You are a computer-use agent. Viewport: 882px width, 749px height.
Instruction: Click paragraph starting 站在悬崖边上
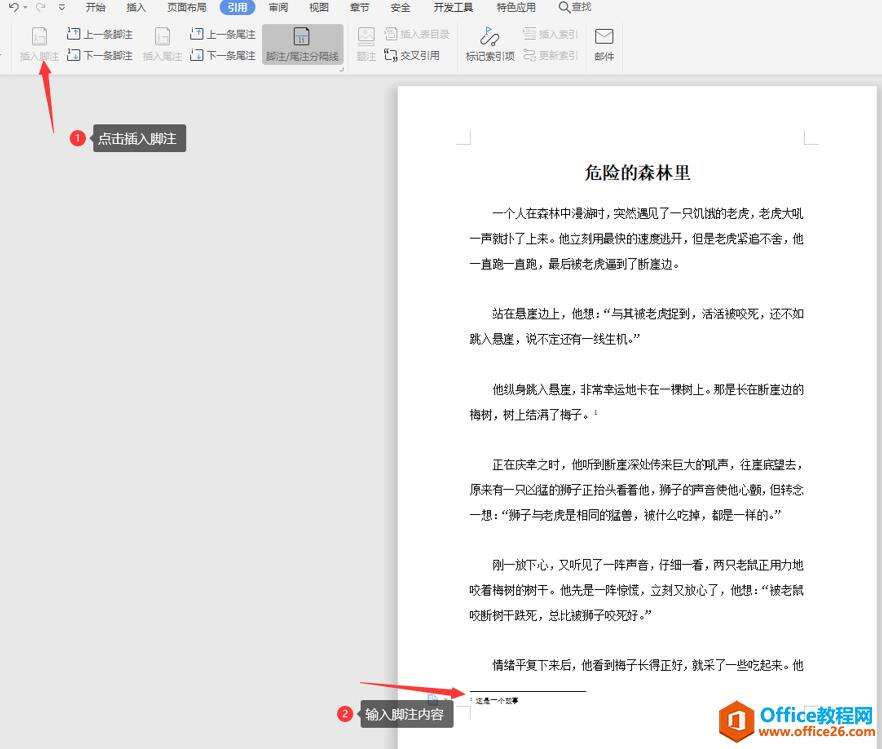pos(636,326)
